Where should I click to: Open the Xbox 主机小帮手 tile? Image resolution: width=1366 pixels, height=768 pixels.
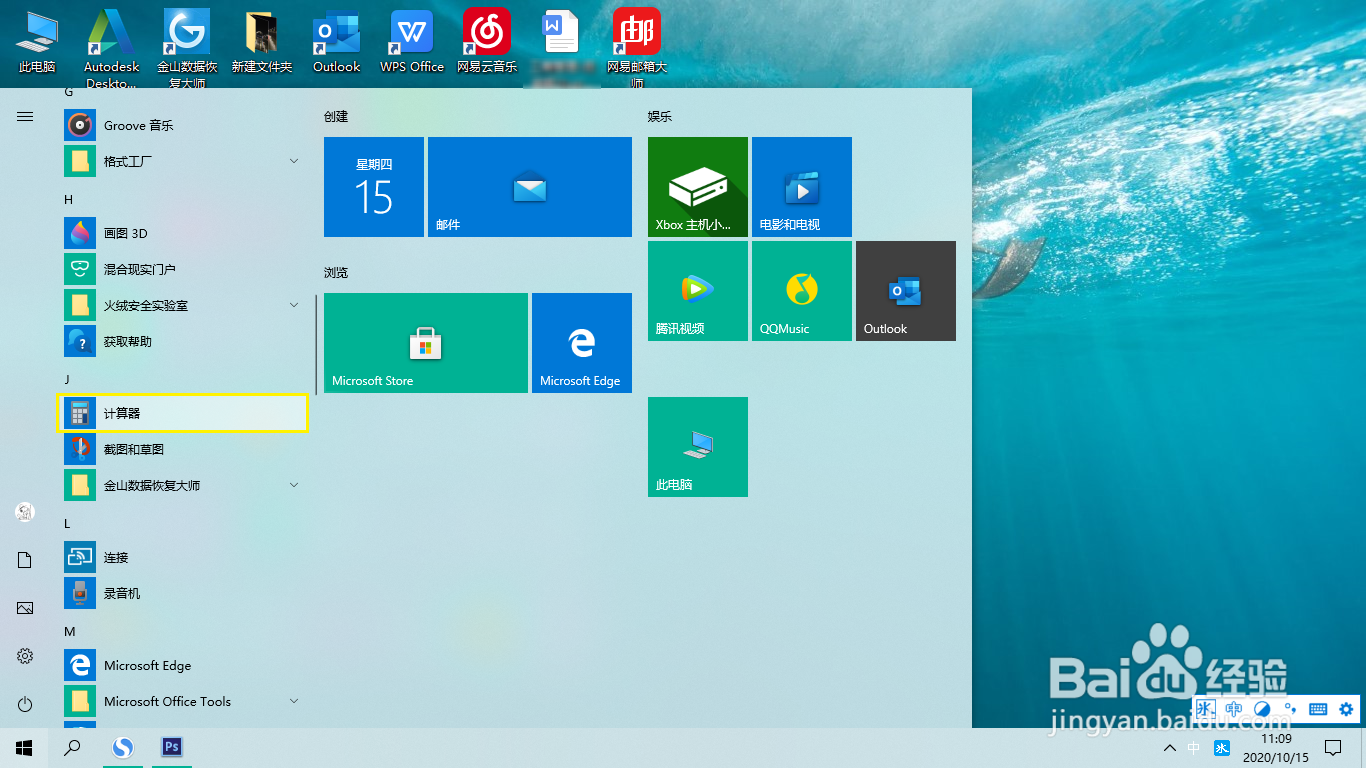pos(698,187)
